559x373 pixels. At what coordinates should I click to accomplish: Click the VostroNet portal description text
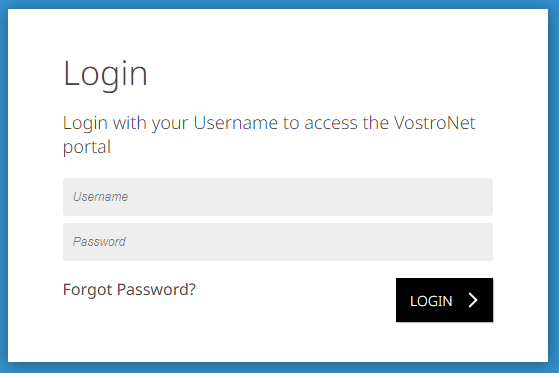[x=269, y=135]
